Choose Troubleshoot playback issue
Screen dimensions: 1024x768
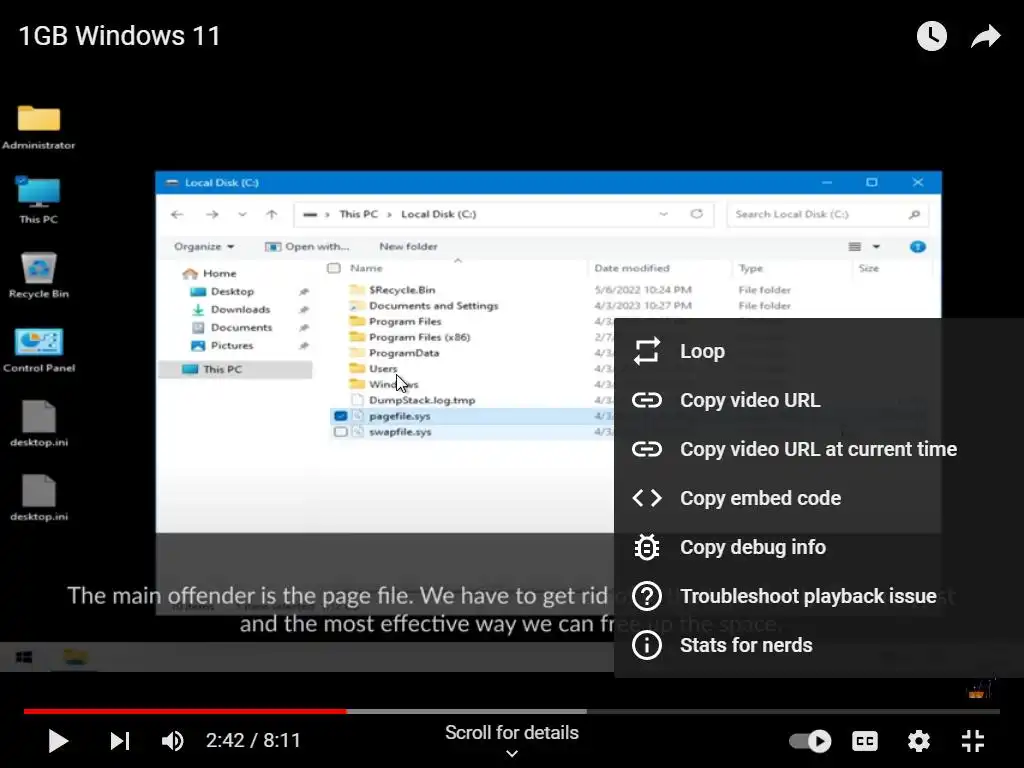click(x=819, y=596)
